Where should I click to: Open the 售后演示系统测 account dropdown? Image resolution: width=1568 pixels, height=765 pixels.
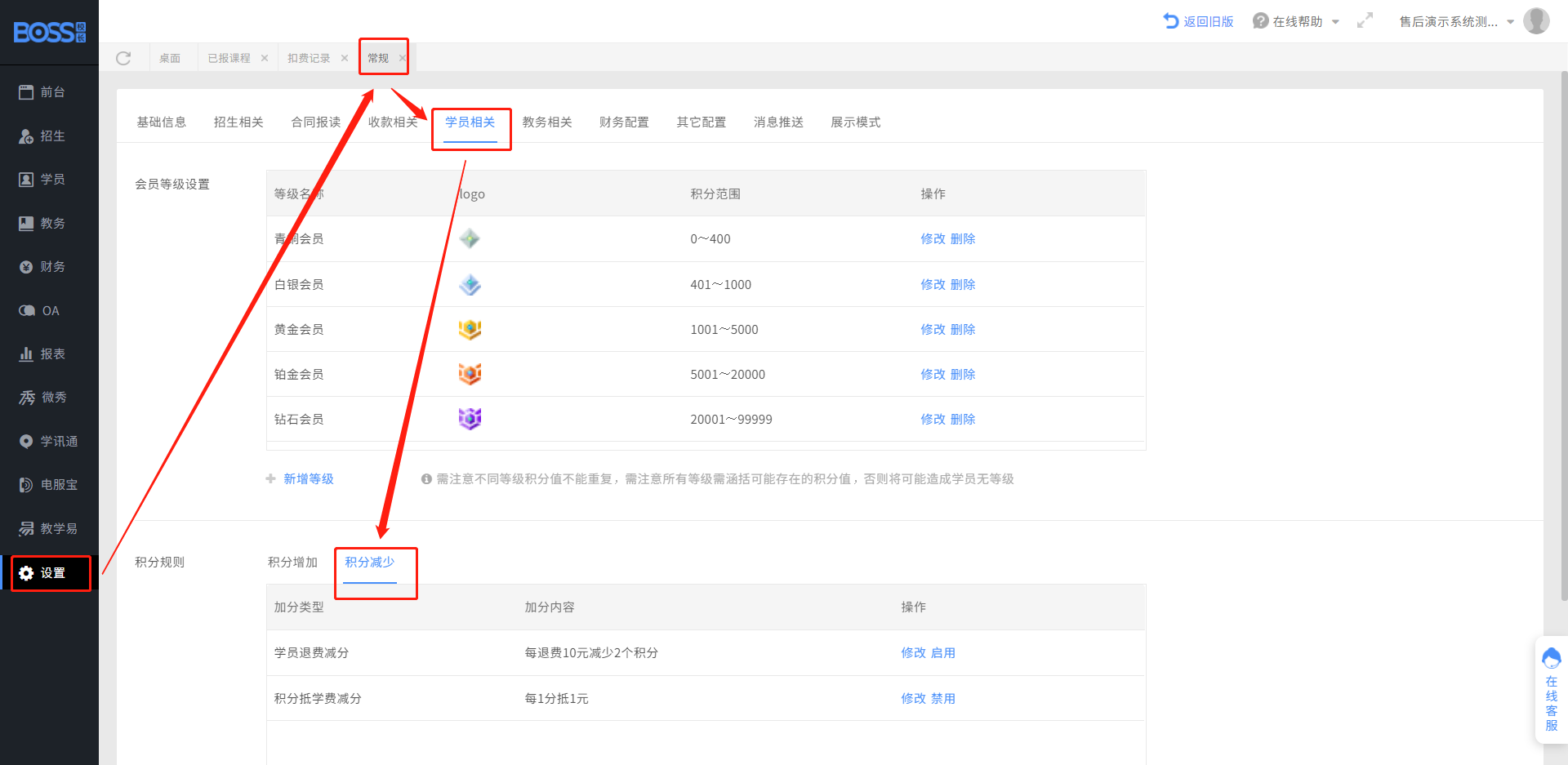(1456, 21)
